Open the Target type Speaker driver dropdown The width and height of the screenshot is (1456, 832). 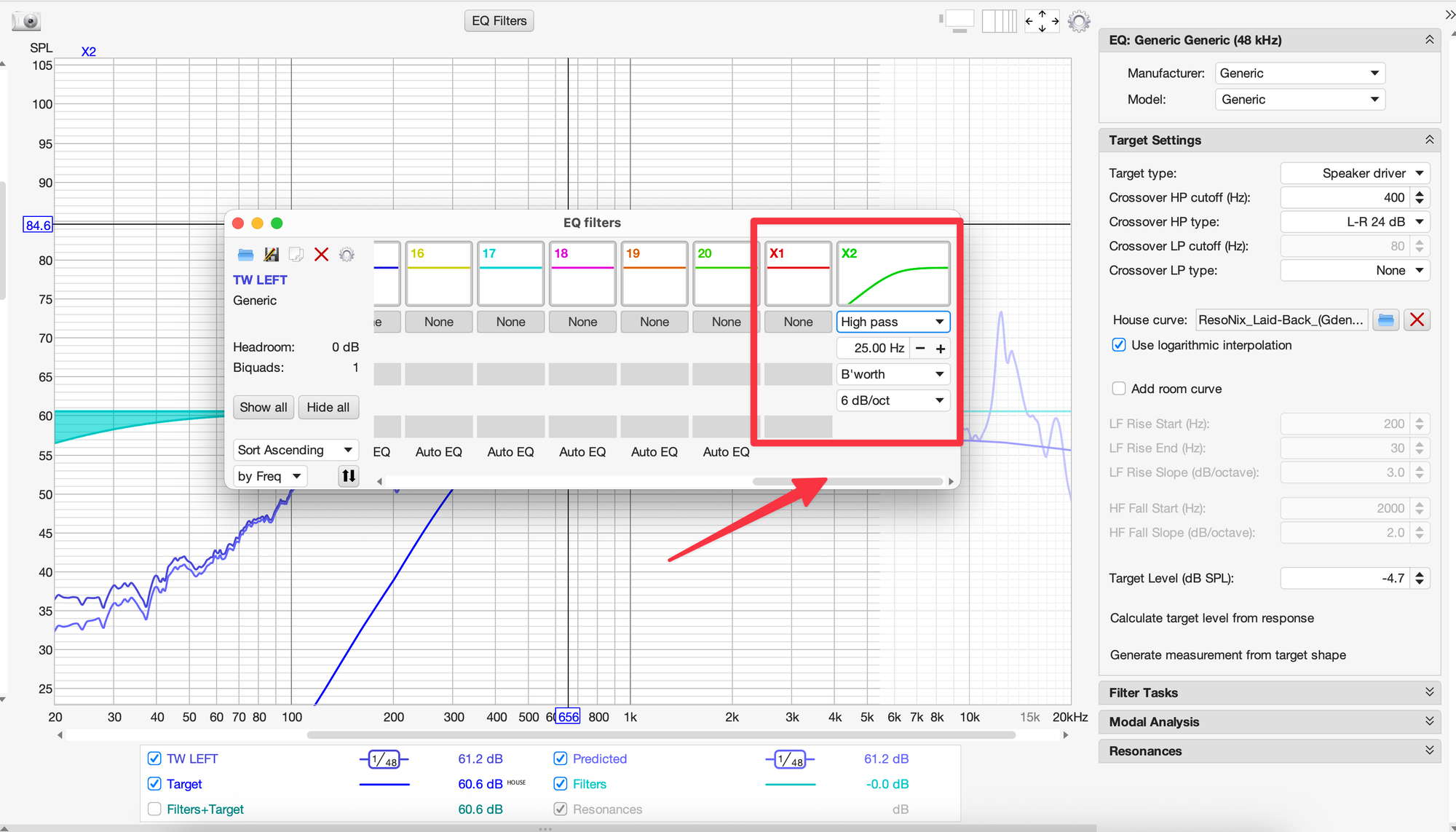pos(1355,173)
